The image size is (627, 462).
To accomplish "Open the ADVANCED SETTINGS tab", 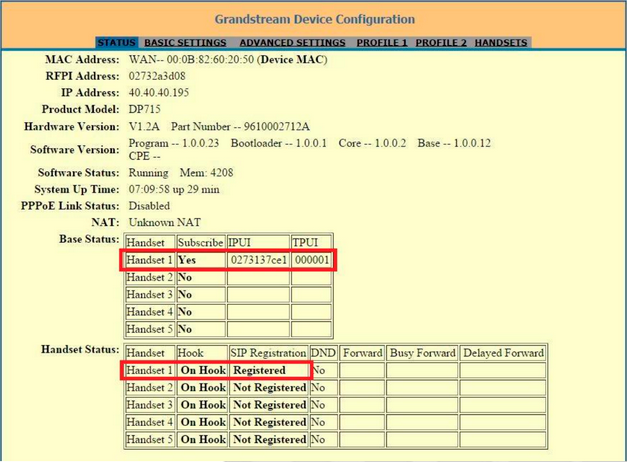I will click(292, 42).
